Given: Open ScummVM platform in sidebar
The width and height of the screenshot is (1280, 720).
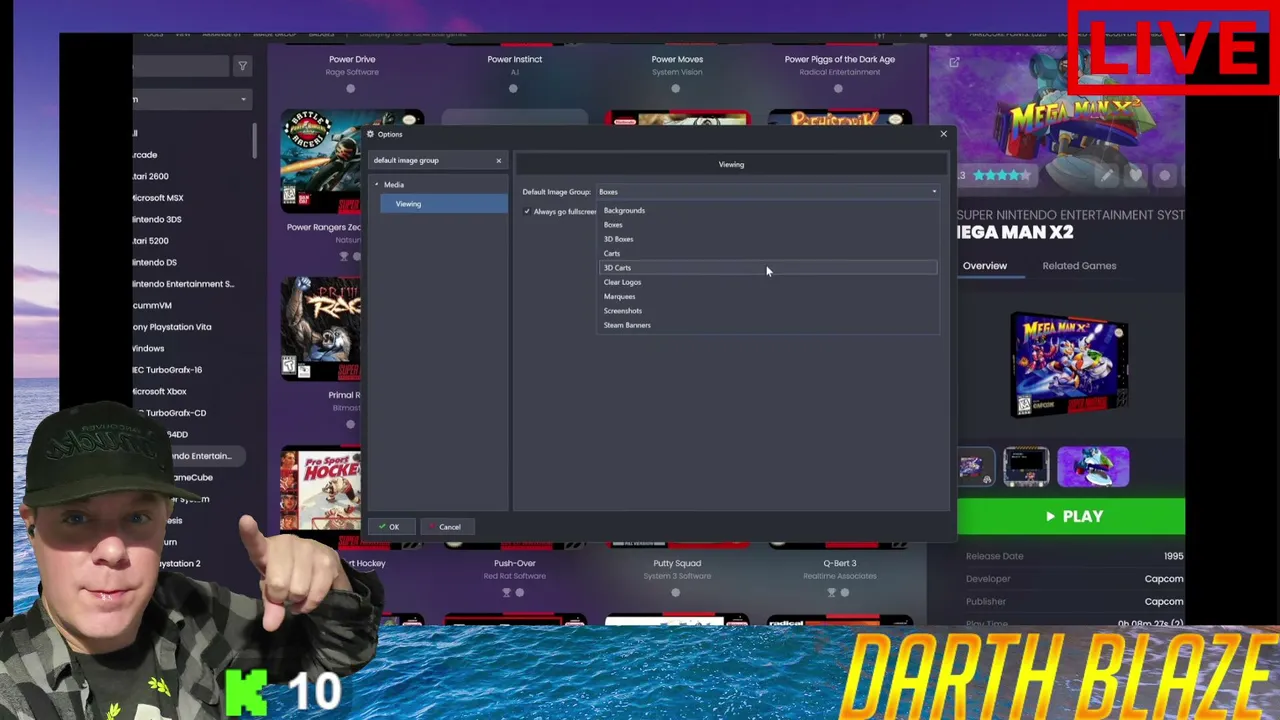Looking at the screenshot, I should coord(152,306).
